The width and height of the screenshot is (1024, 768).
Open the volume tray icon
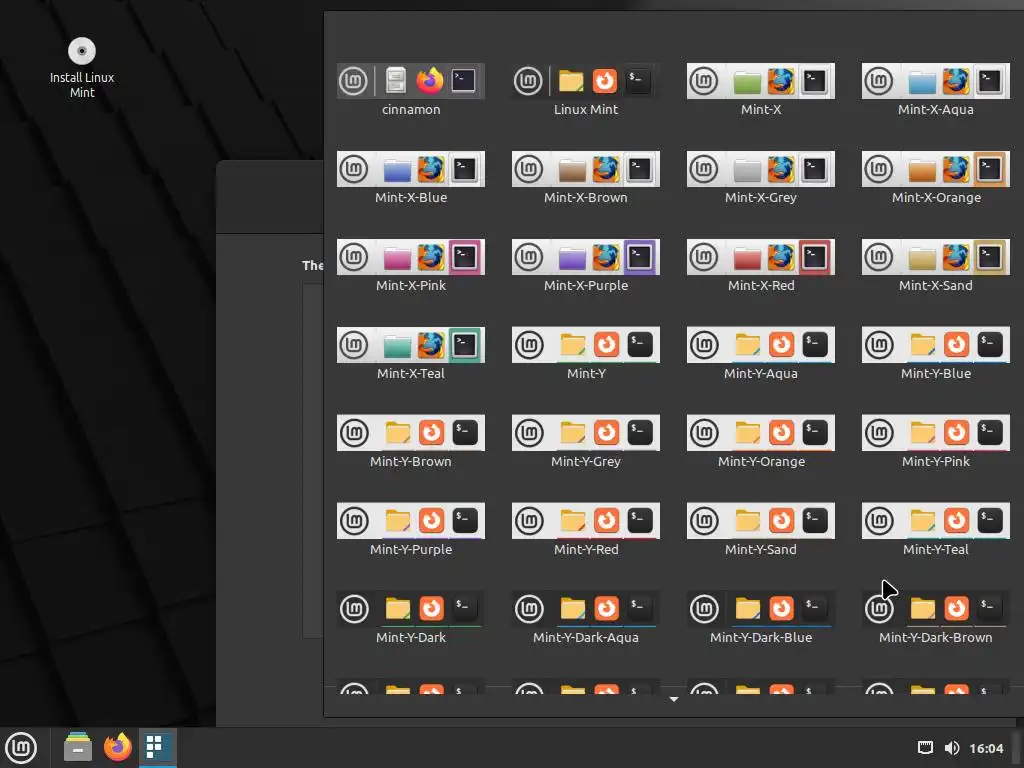(x=952, y=748)
